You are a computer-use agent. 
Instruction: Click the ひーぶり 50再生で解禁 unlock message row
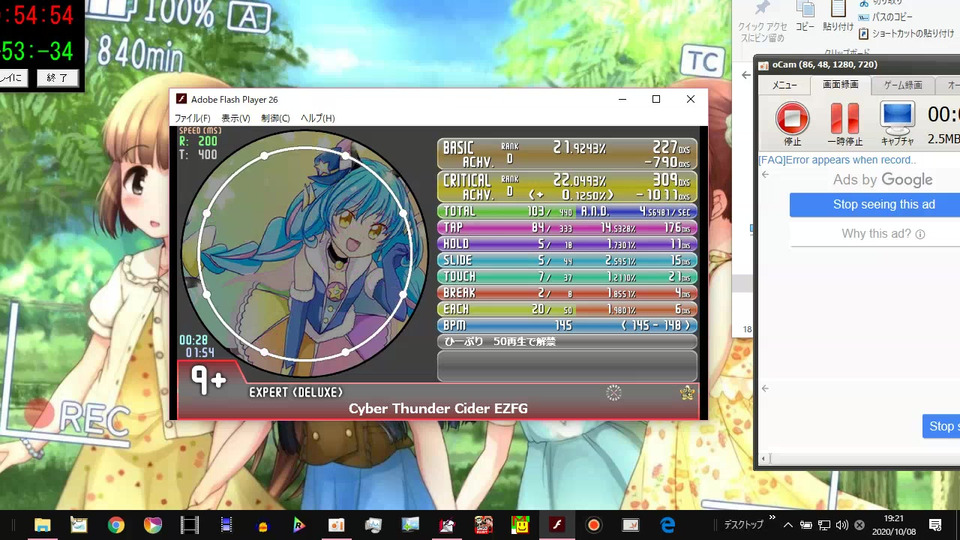click(x=567, y=342)
